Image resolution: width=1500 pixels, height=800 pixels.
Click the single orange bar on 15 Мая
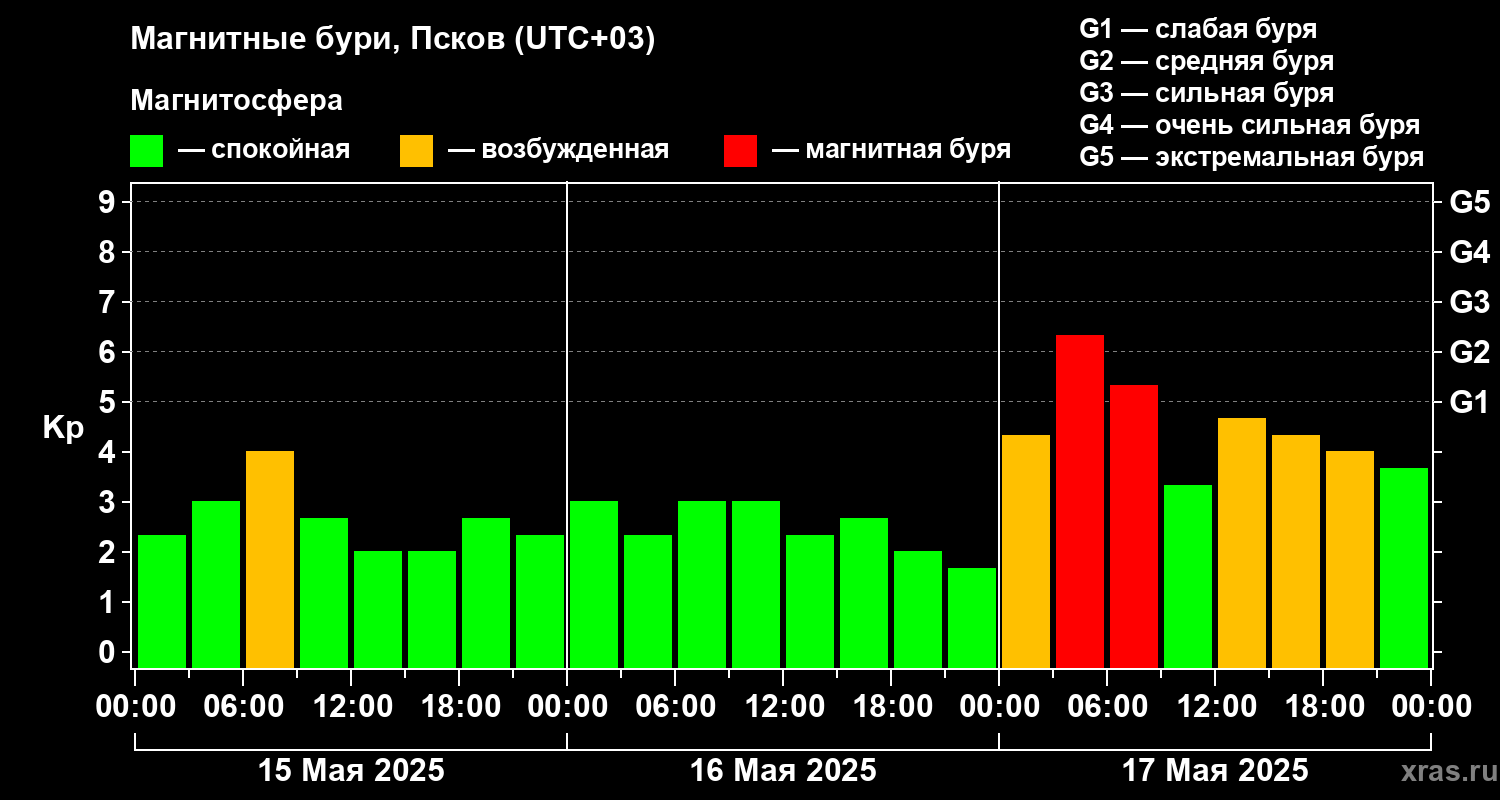tap(270, 559)
